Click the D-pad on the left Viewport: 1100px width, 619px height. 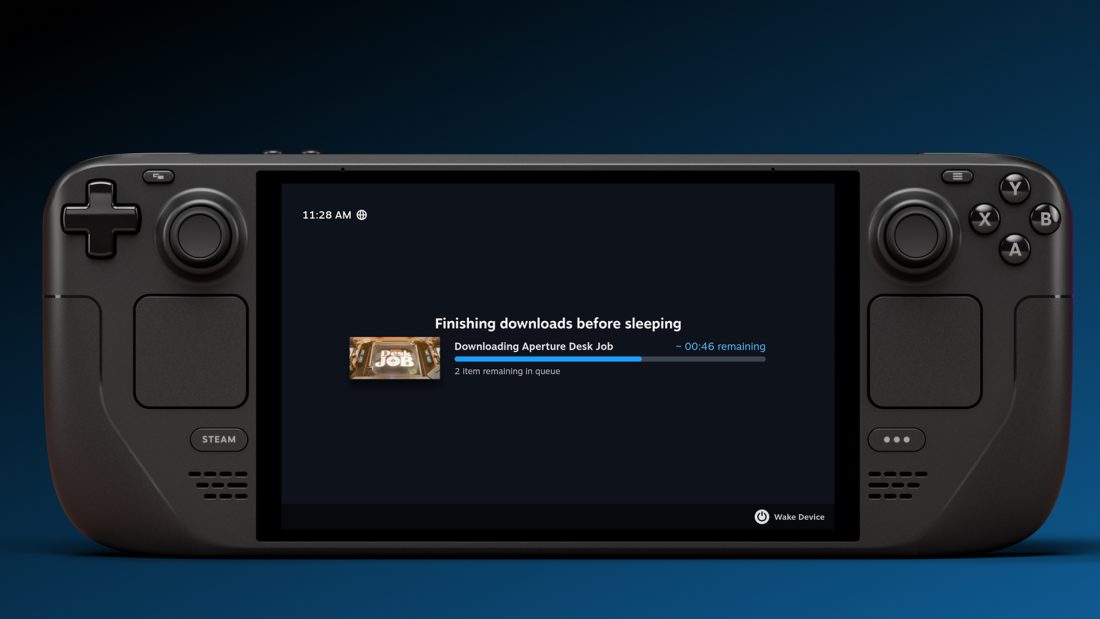pyautogui.click(x=100, y=219)
